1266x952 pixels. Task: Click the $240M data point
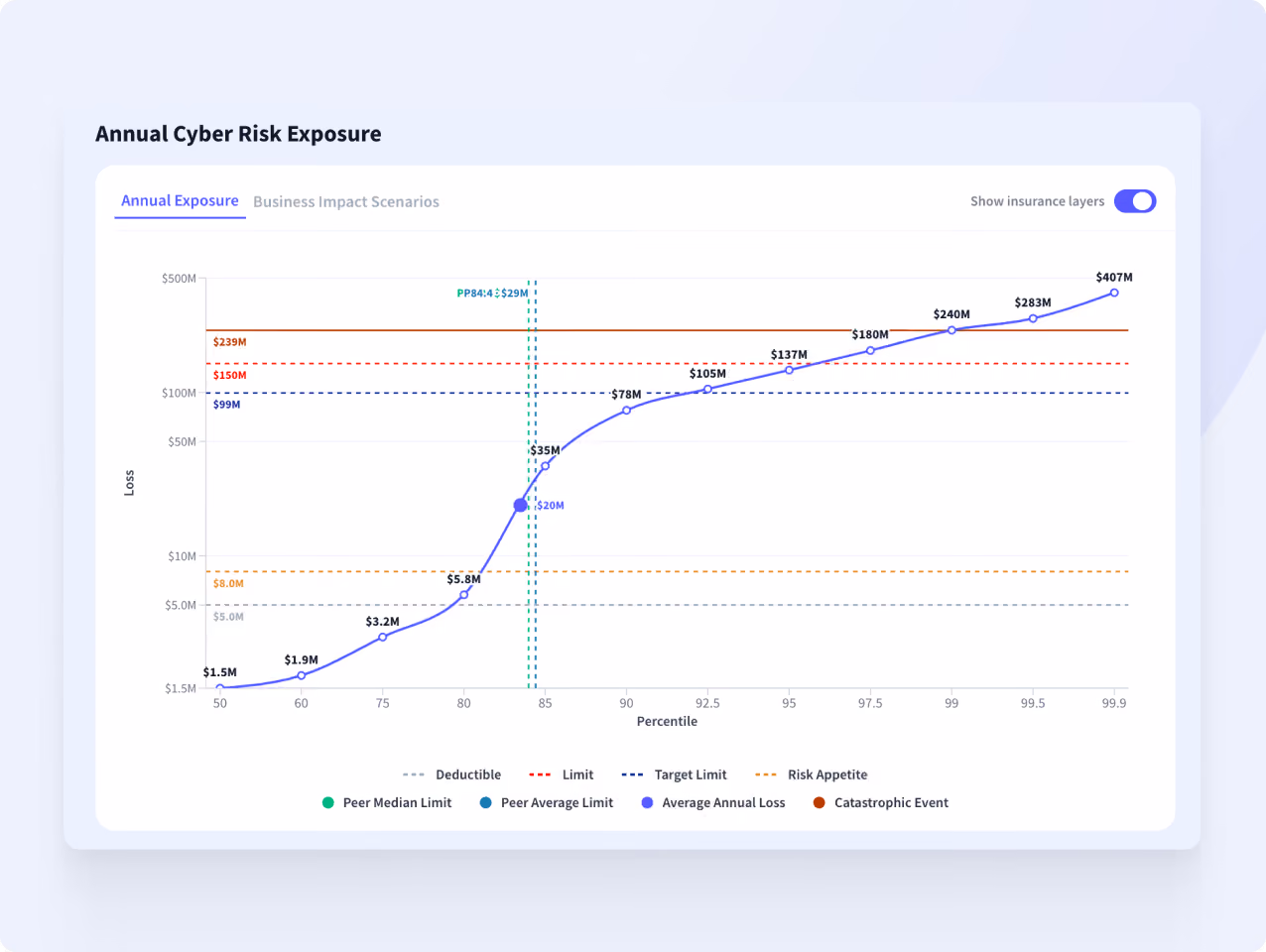(951, 330)
